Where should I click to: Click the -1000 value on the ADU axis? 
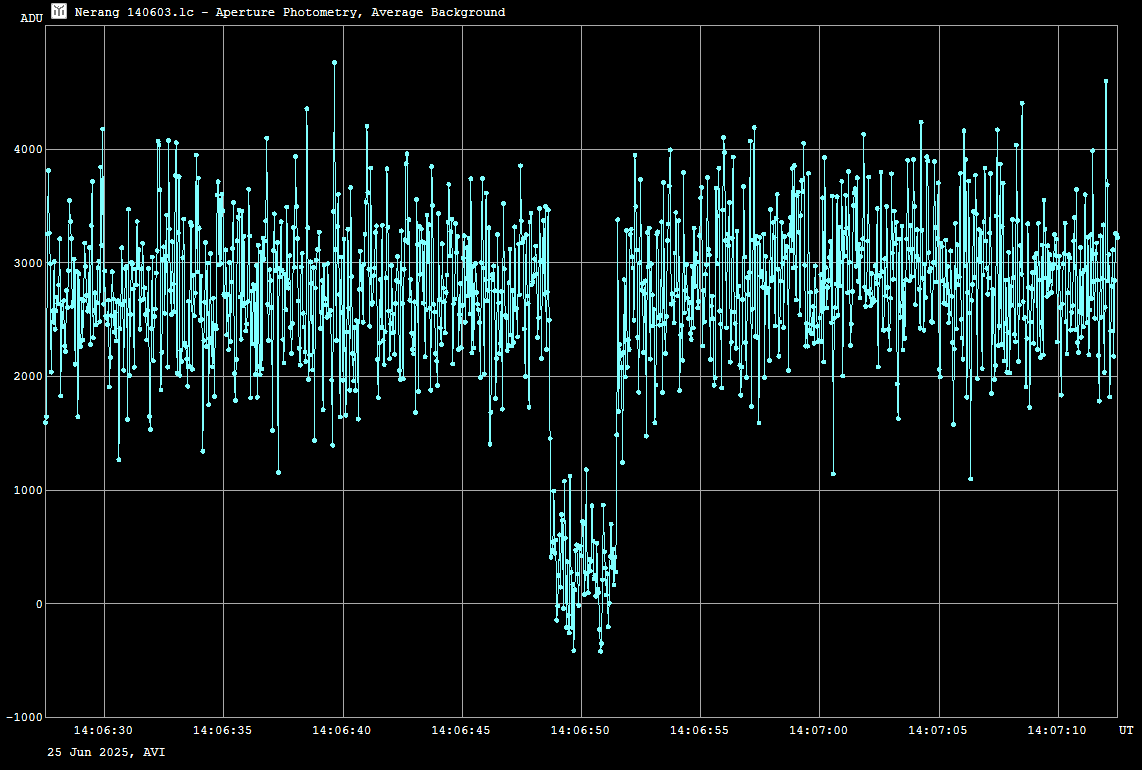[x=24, y=717]
